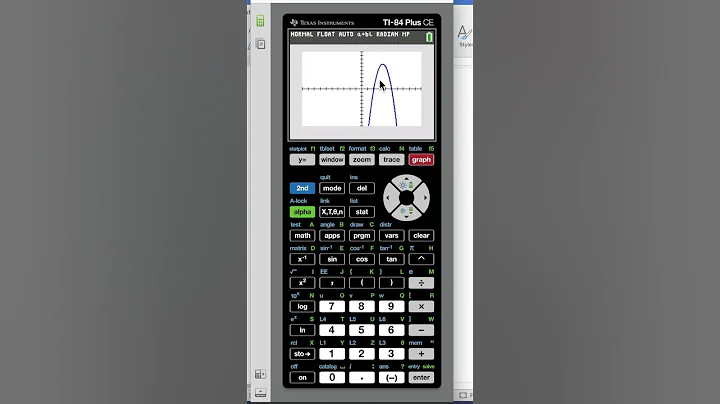Click the panel layout icon at sidebar bottom

tap(260, 374)
